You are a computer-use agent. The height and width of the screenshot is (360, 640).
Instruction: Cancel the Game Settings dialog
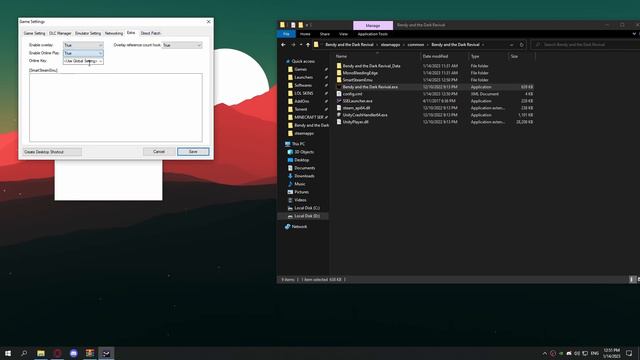(x=159, y=151)
